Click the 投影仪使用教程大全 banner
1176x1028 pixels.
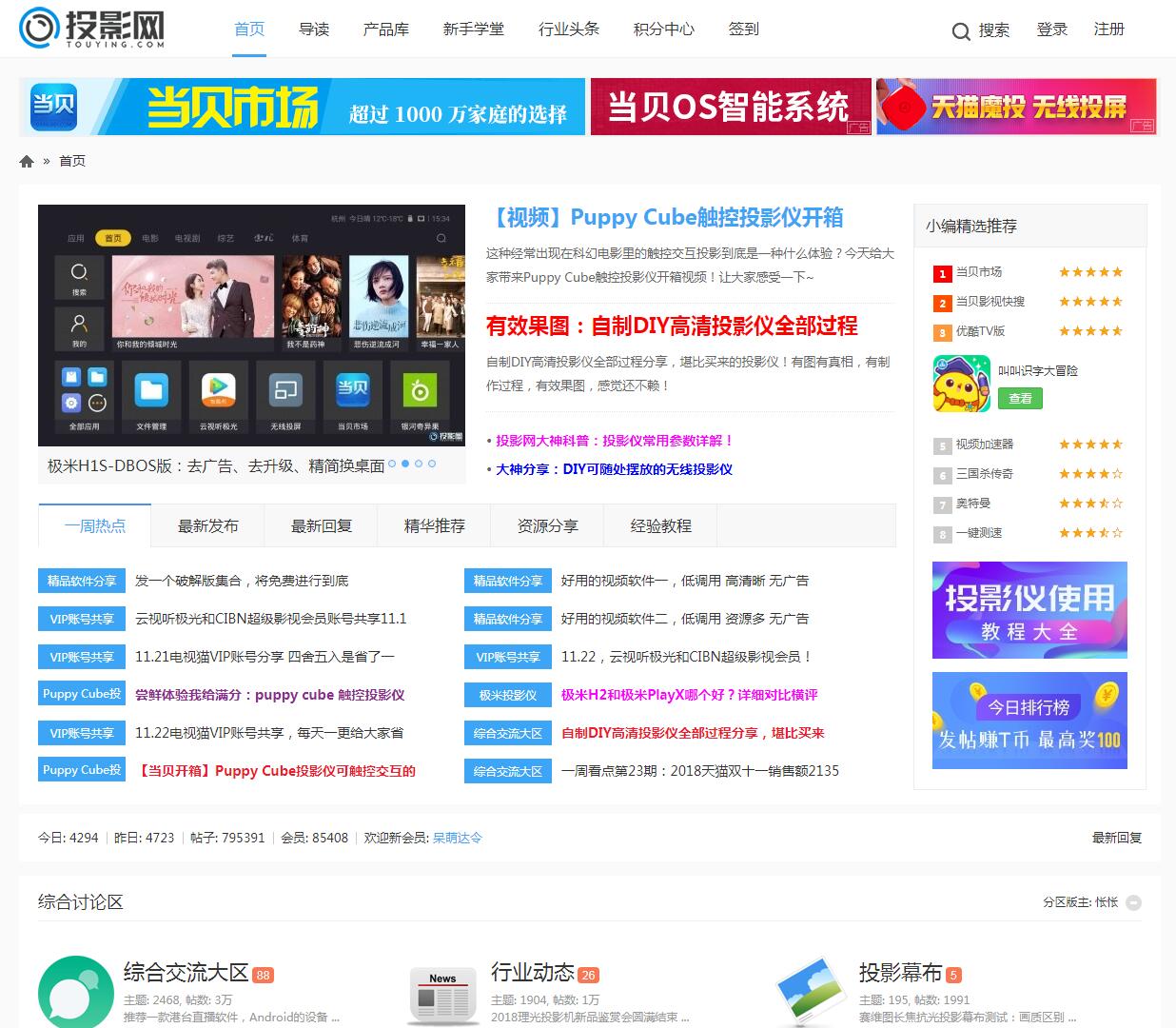coord(1029,610)
